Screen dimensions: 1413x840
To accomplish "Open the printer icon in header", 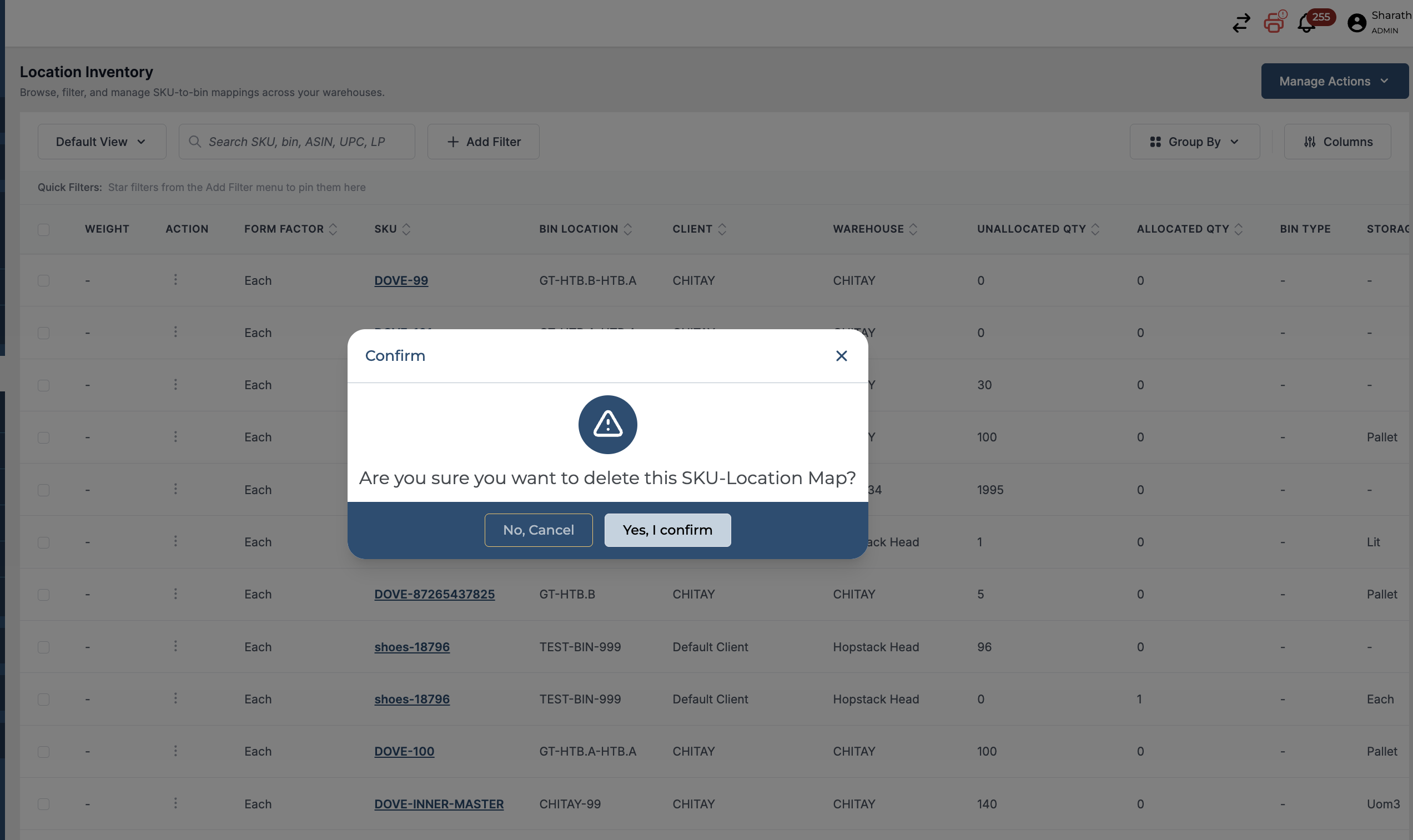I will [1274, 22].
